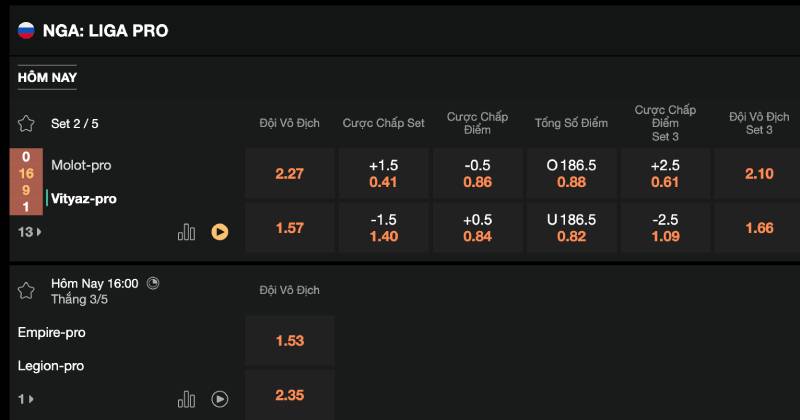Open statistics chart for Empire-pro match
This screenshot has height=420, width=800.
[x=186, y=399]
